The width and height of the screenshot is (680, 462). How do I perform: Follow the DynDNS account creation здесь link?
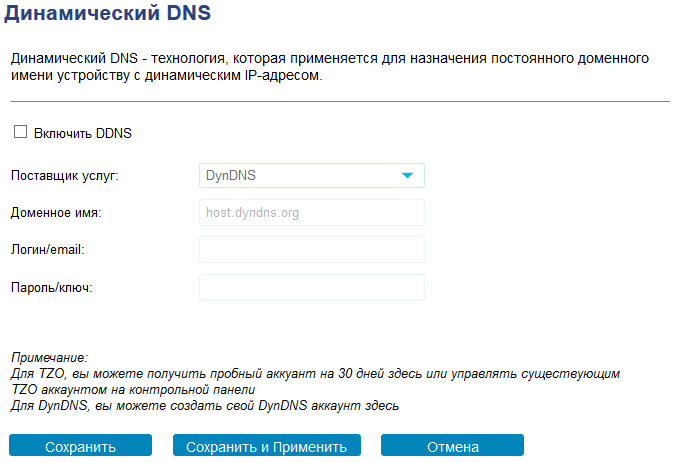pyautogui.click(x=383, y=406)
